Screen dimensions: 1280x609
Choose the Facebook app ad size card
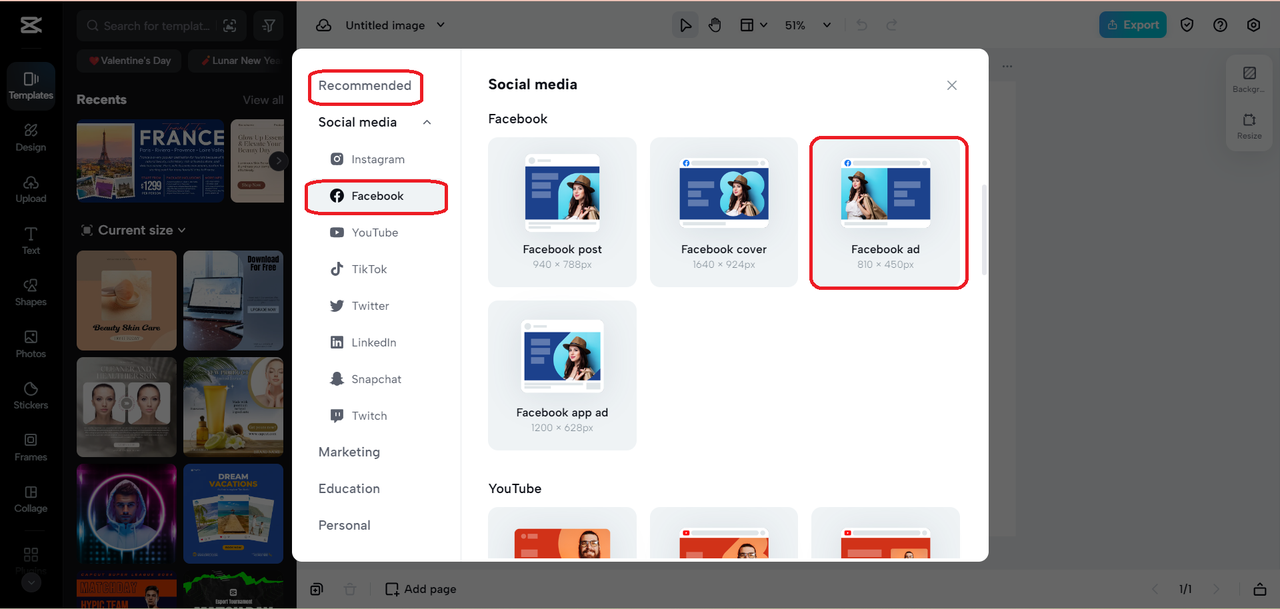pyautogui.click(x=562, y=375)
